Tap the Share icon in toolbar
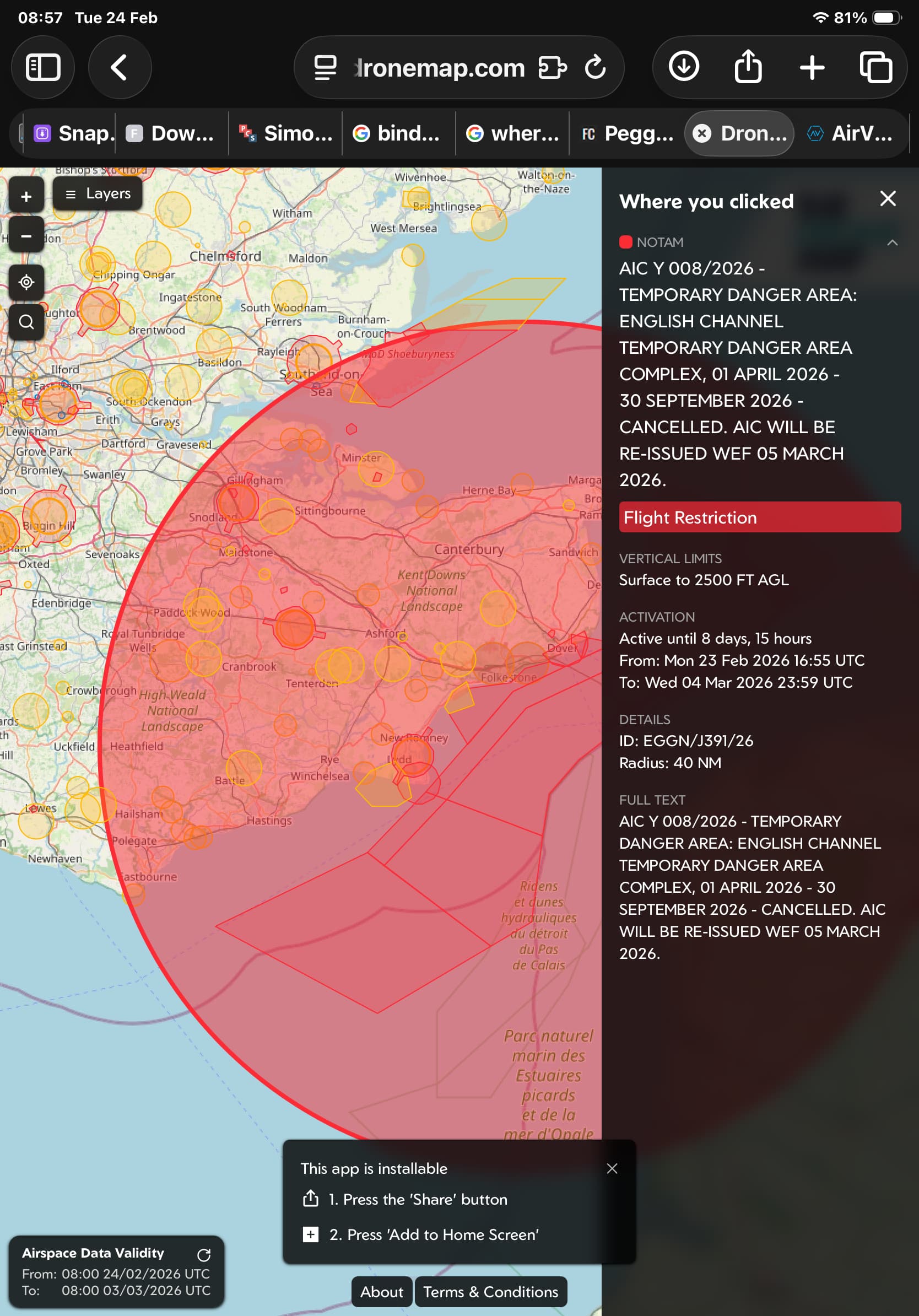The height and width of the screenshot is (1316, 919). point(748,67)
